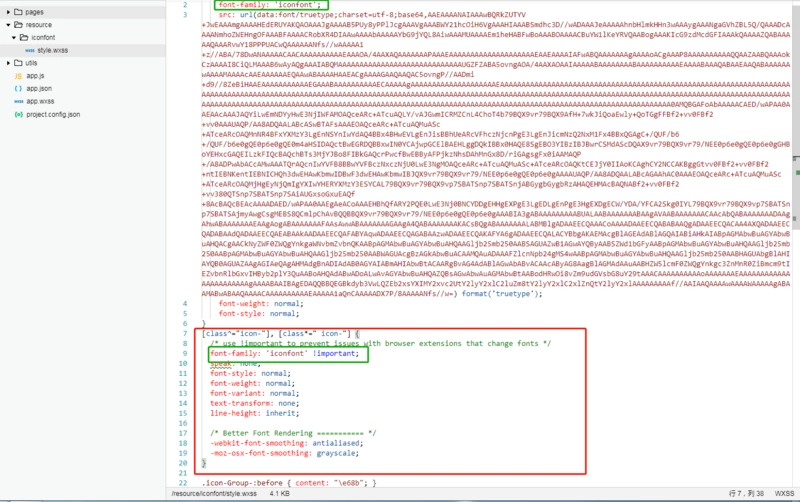Click the speak: none line 10
800x502 pixels.
tap(235, 363)
